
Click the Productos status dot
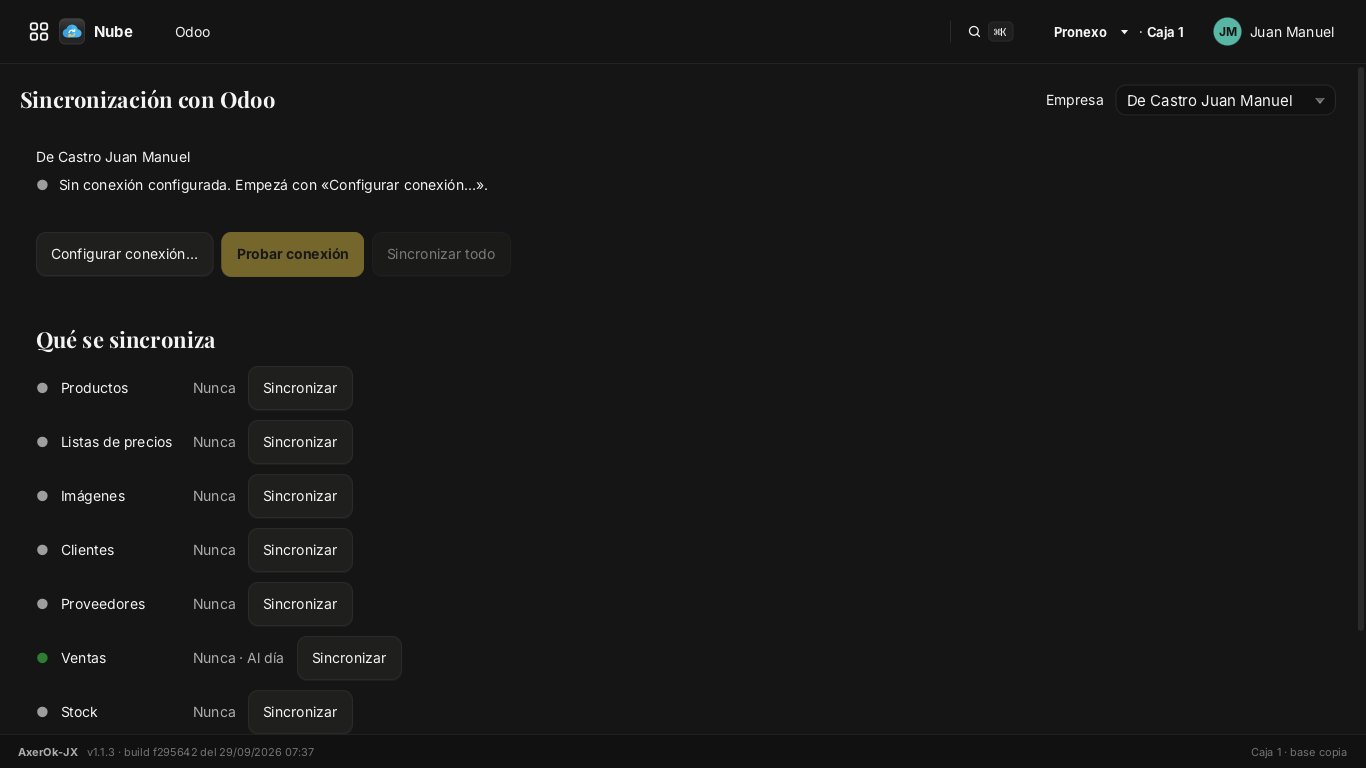coord(42,388)
